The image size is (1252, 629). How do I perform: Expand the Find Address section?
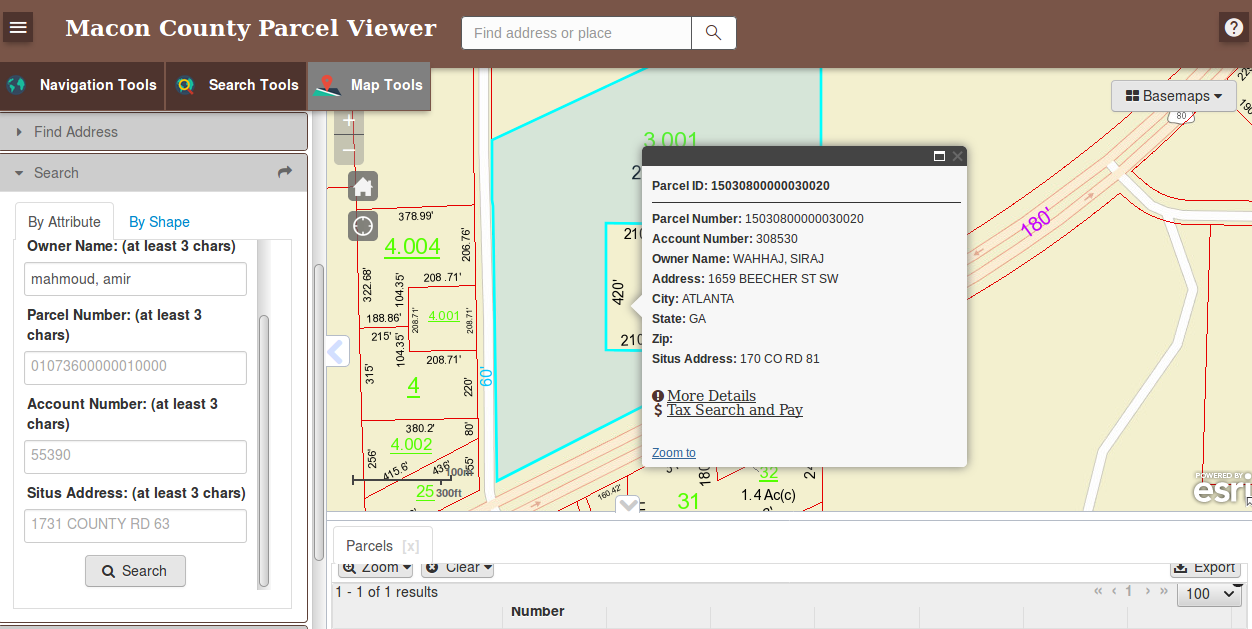[153, 132]
